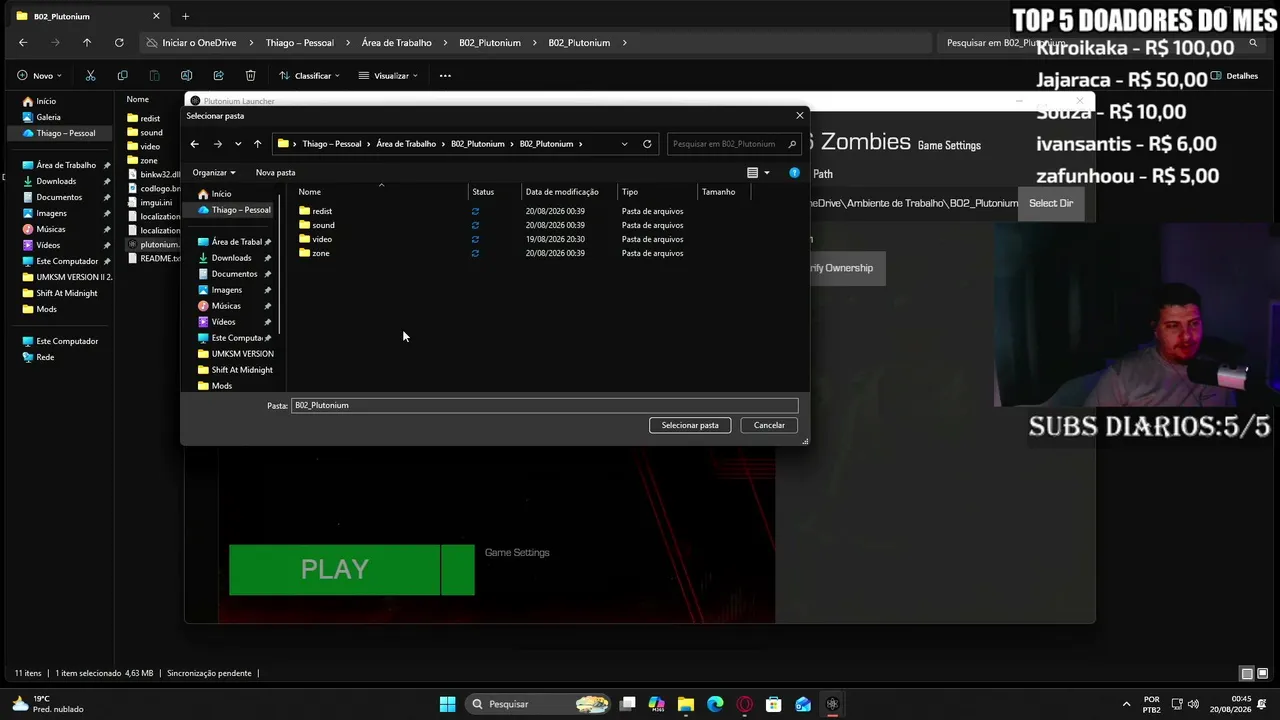
Task: Open Galeria in File Explorer sidebar
Action: tap(48, 117)
